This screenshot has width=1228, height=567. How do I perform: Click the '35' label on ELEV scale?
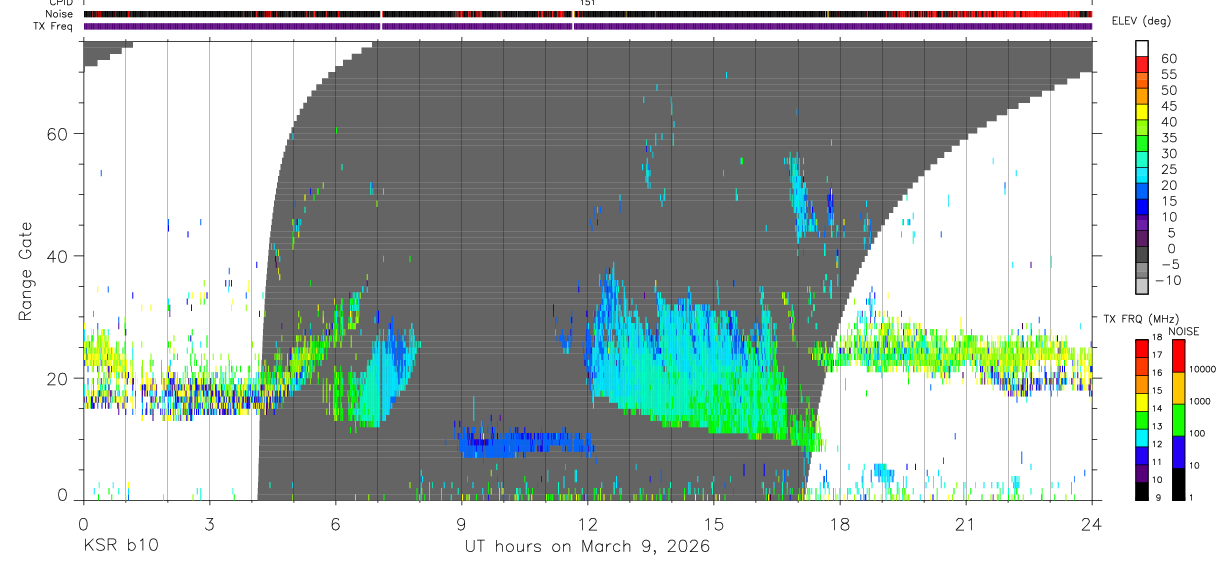1167,138
